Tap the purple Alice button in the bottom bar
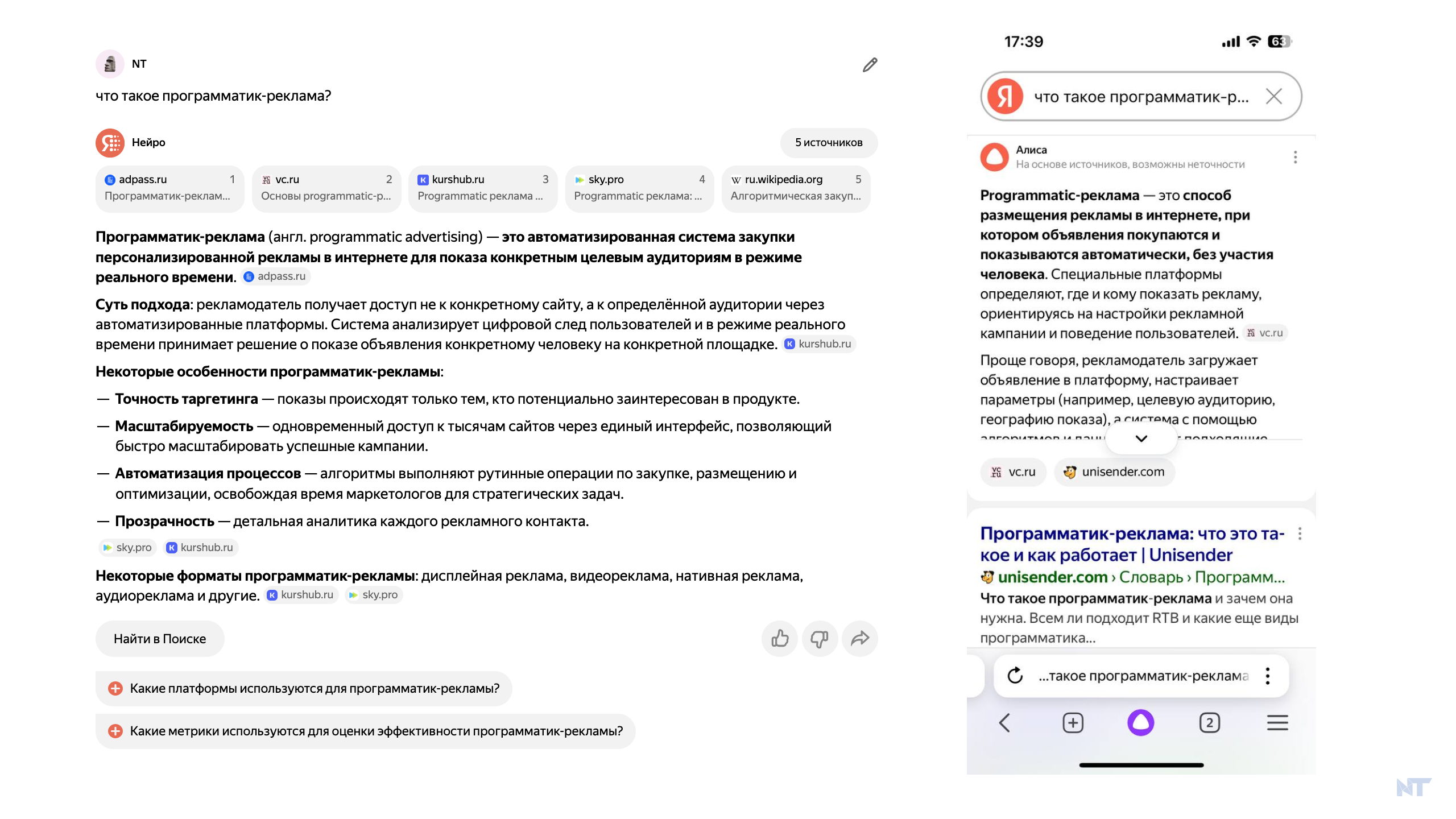This screenshot has height=819, width=1456. click(1140, 723)
